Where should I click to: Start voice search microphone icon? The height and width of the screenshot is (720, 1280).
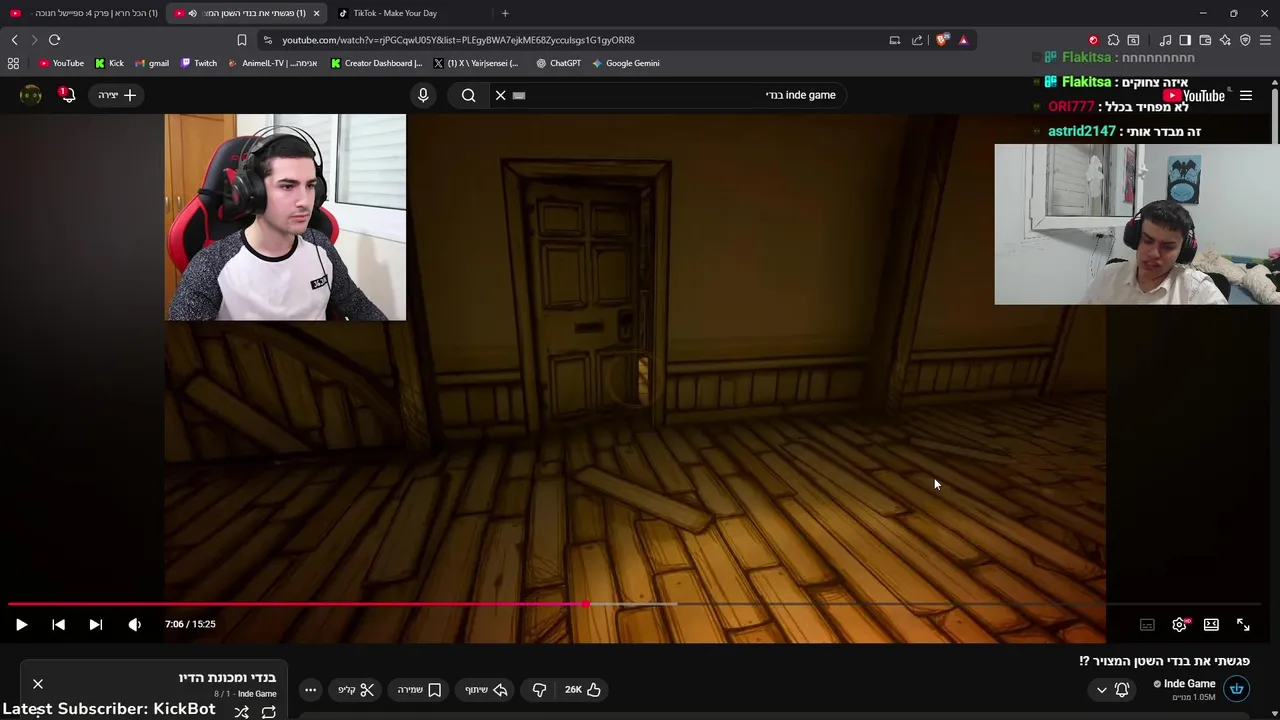[x=423, y=95]
